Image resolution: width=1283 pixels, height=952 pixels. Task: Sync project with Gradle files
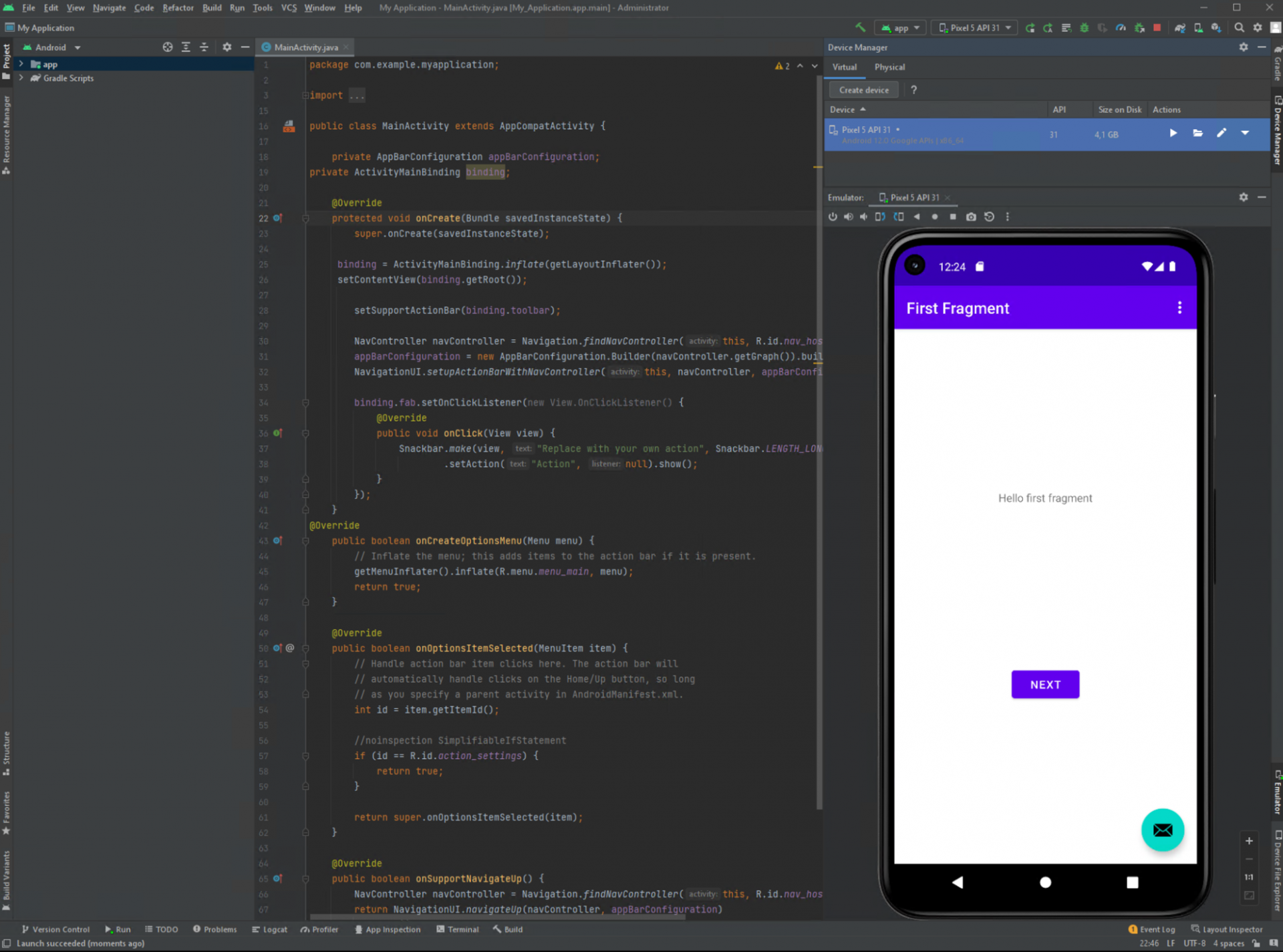(1181, 27)
